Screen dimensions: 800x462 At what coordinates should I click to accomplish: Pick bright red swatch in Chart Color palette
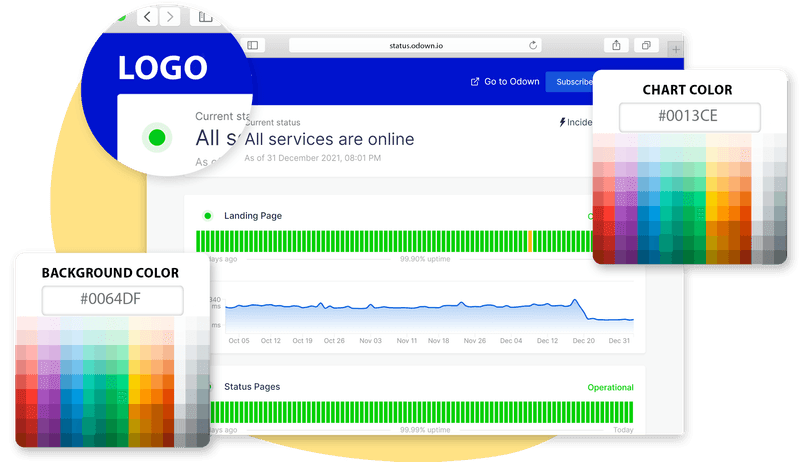tap(610, 214)
